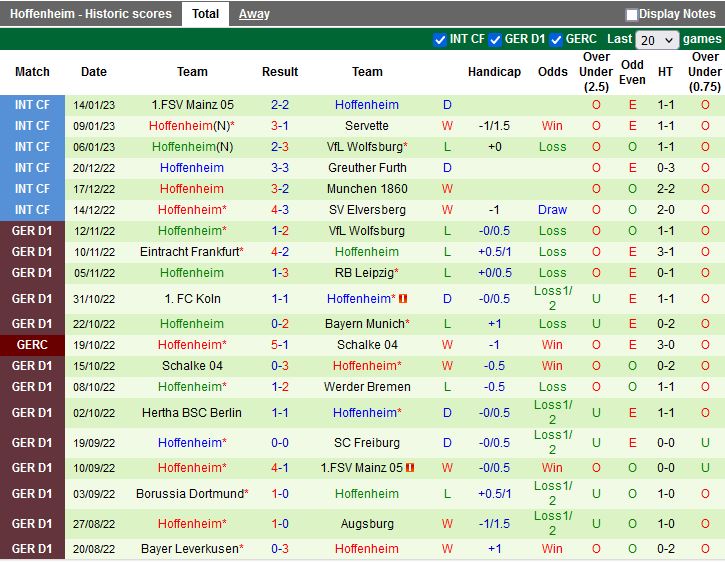725x563 pixels.
Task: Open the Bayern Munich team page
Action: pyautogui.click(x=365, y=324)
